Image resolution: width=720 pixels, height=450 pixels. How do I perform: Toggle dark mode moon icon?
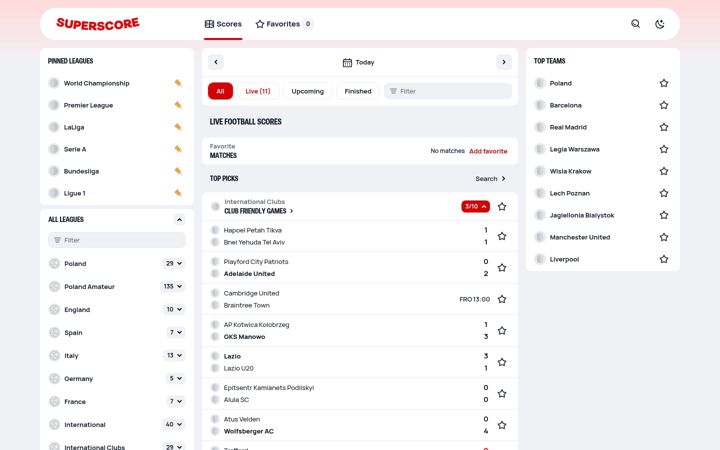coord(659,24)
